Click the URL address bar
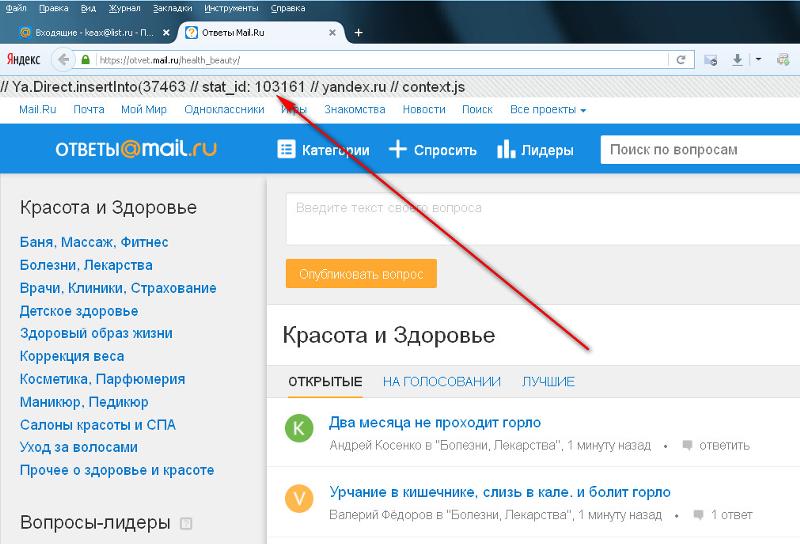800x544 pixels. [x=382, y=60]
